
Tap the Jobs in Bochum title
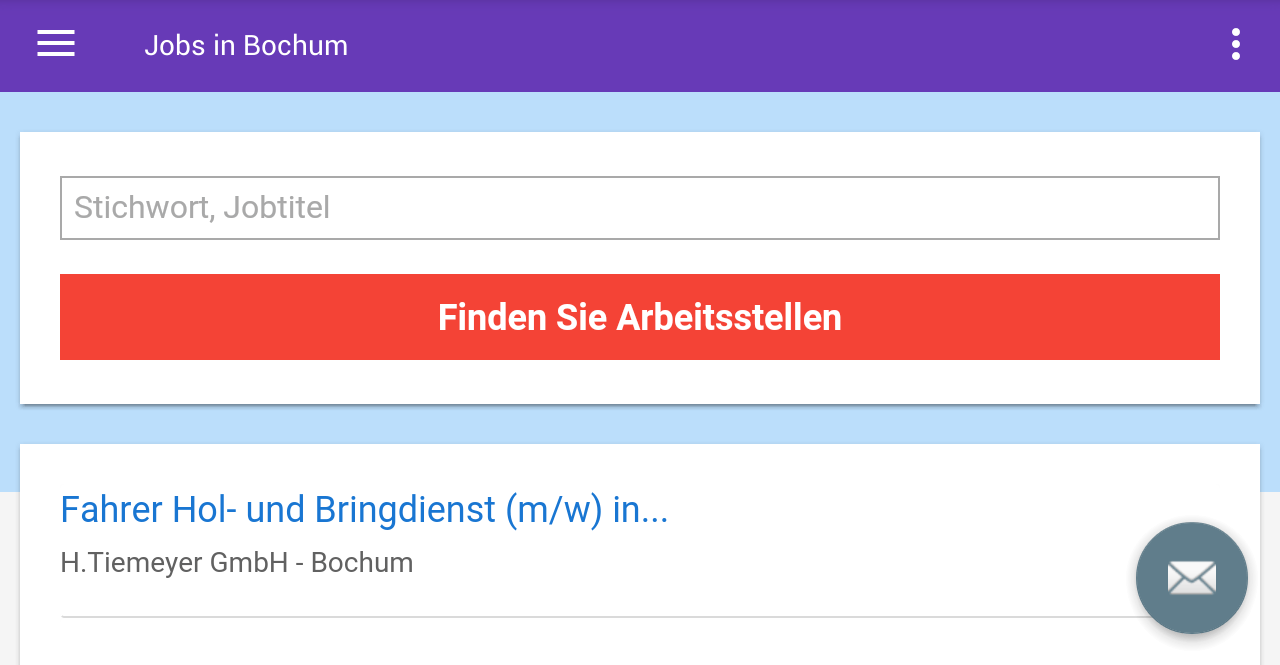pyautogui.click(x=246, y=45)
